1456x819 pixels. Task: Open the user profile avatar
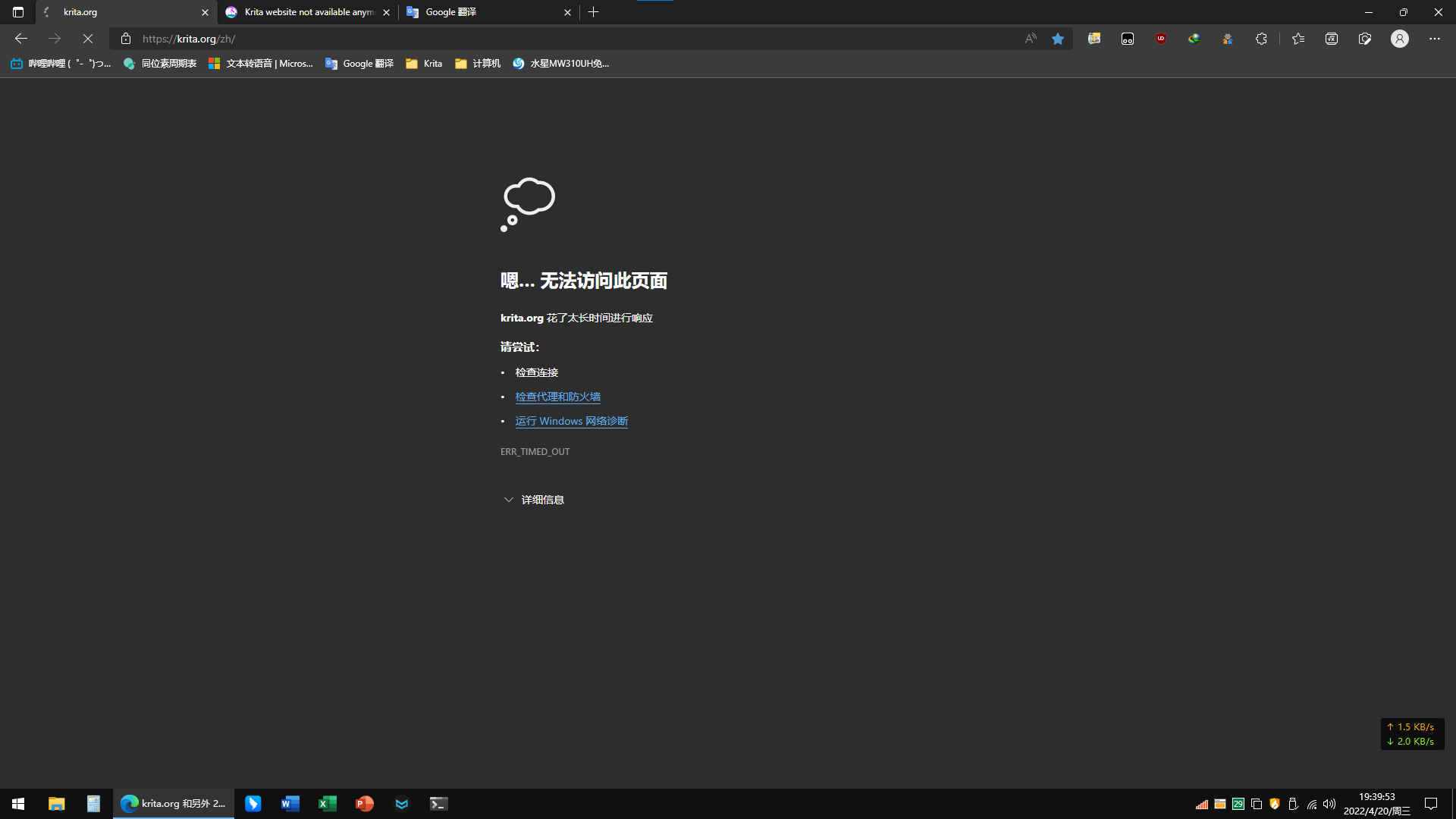pyautogui.click(x=1400, y=39)
